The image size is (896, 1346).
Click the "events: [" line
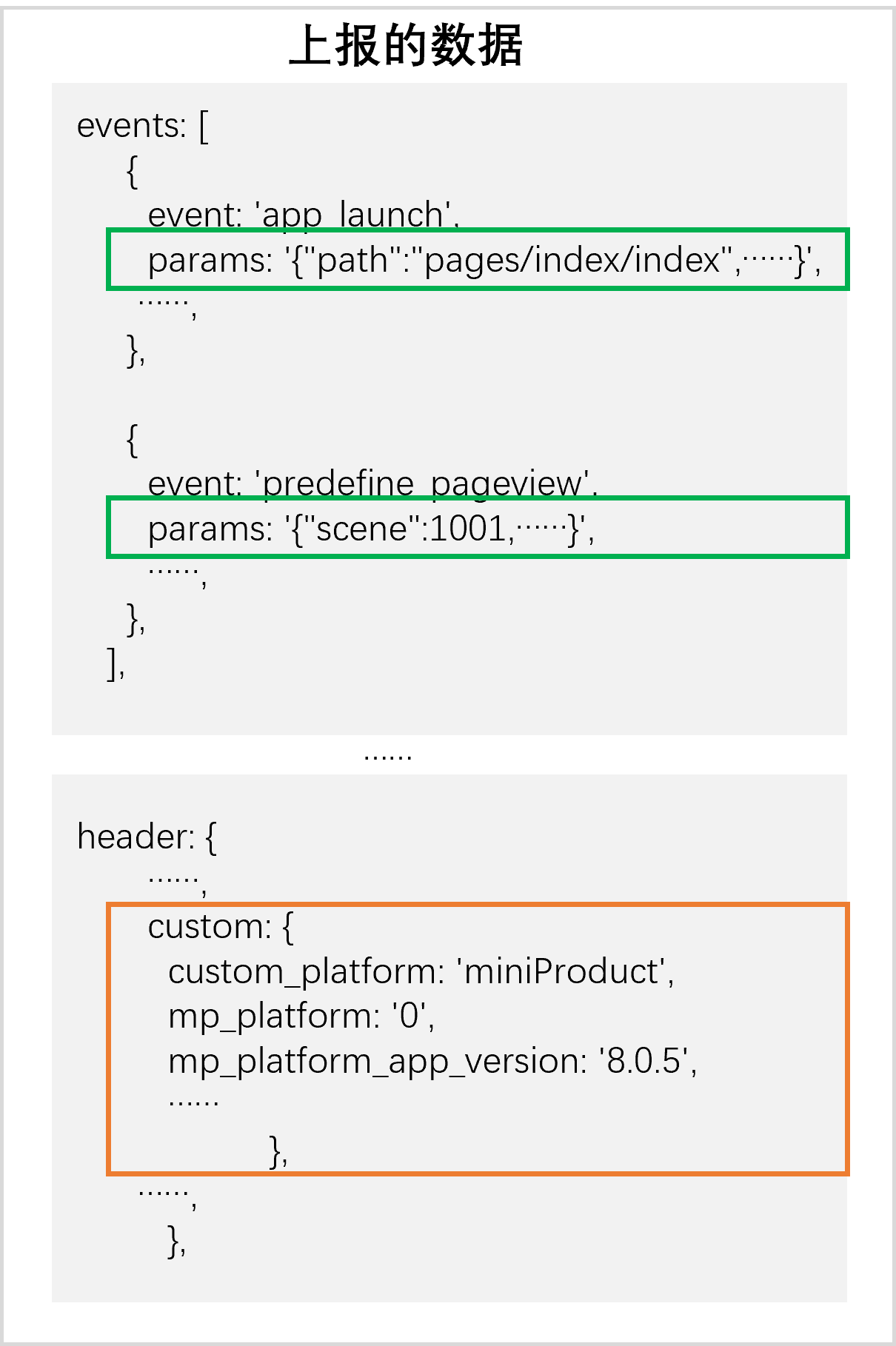click(x=143, y=126)
